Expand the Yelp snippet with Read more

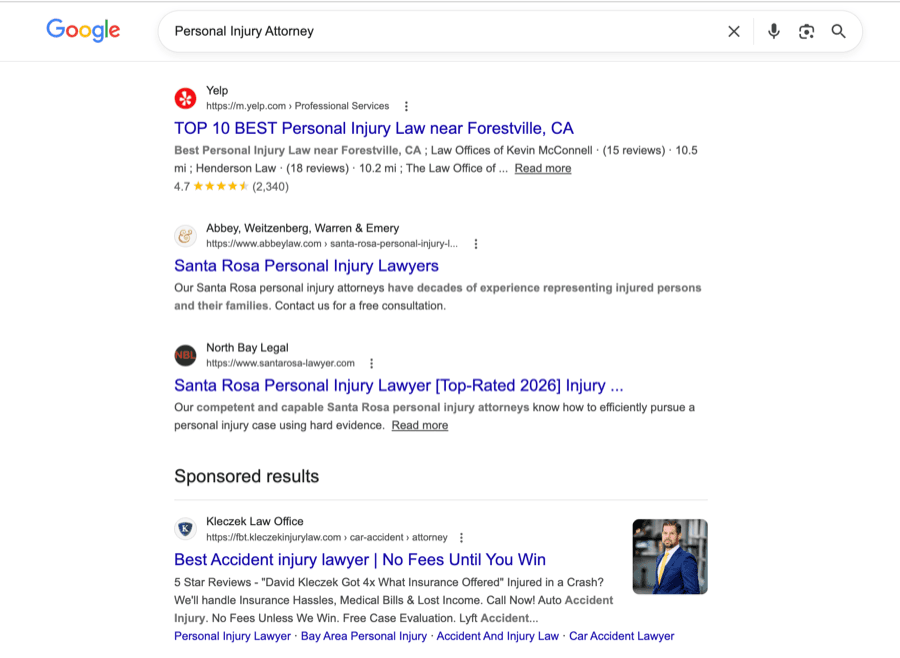[542, 168]
